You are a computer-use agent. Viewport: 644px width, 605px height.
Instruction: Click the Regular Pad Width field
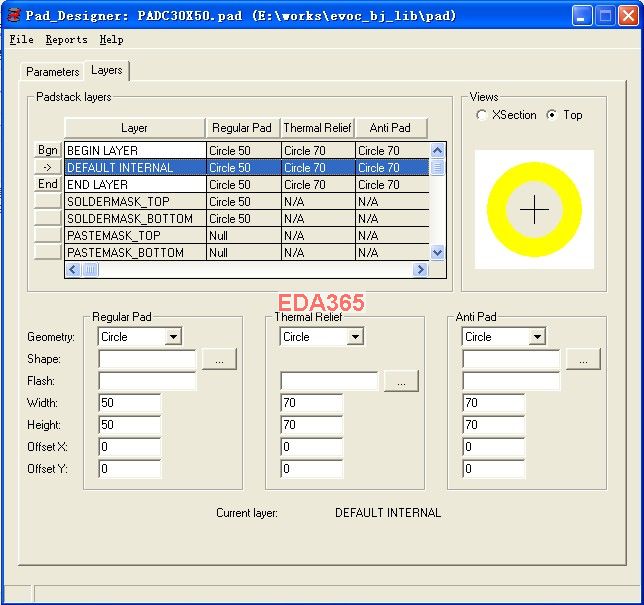(130, 403)
